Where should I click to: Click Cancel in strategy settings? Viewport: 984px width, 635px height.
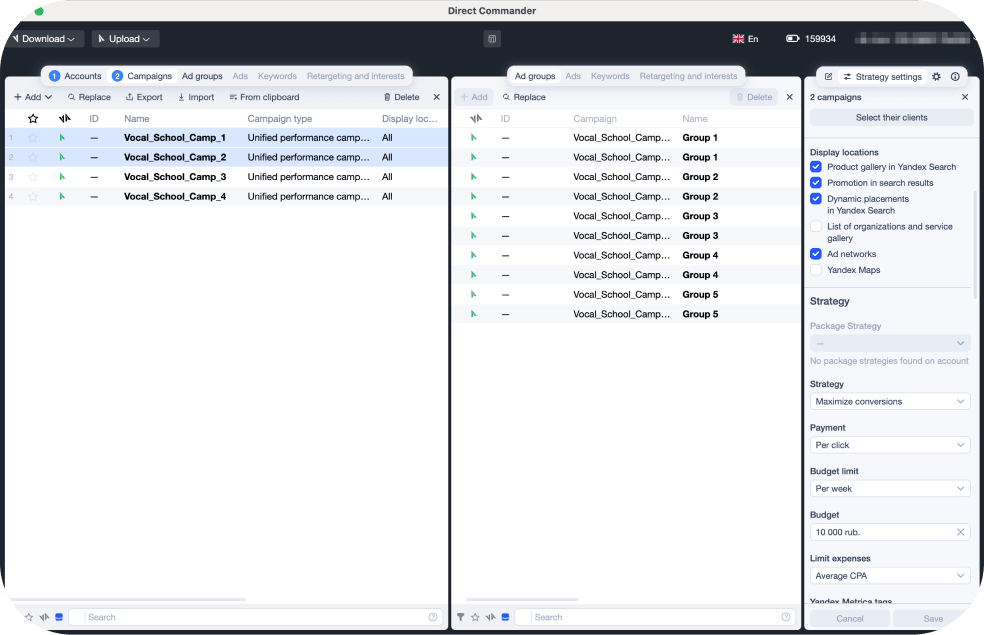point(850,619)
